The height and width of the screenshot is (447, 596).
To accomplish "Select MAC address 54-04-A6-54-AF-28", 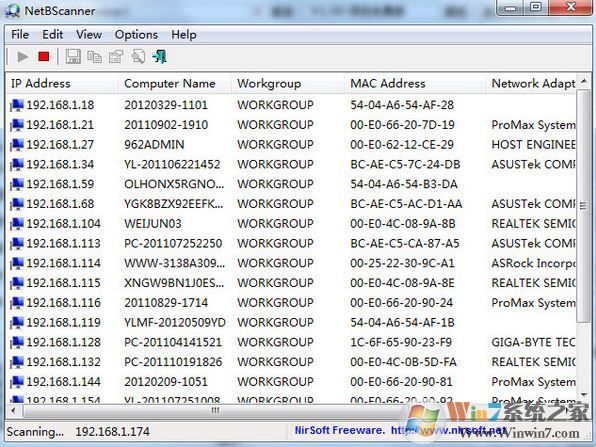I will (x=402, y=105).
